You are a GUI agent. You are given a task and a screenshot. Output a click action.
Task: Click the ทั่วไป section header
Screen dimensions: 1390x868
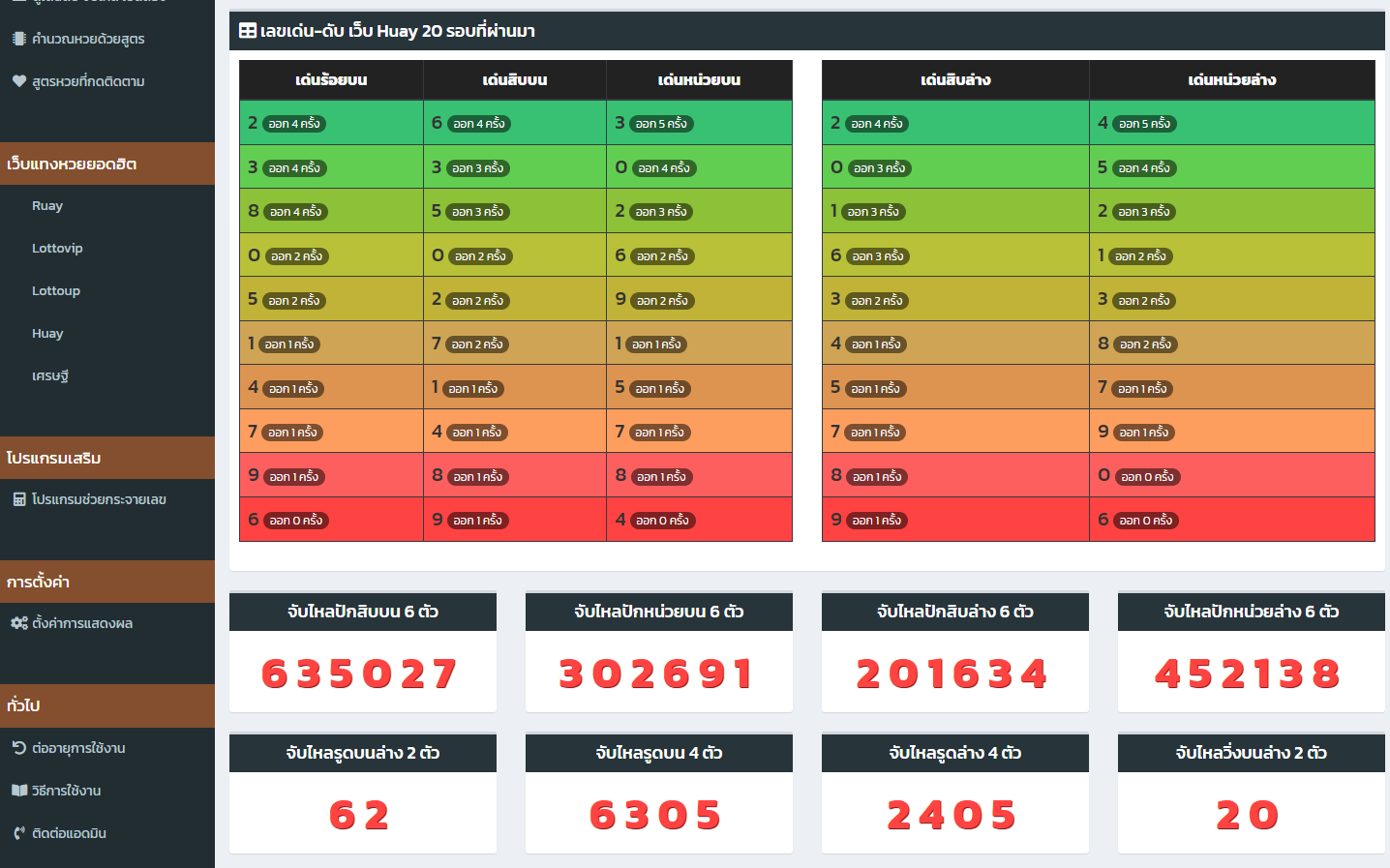pos(107,705)
